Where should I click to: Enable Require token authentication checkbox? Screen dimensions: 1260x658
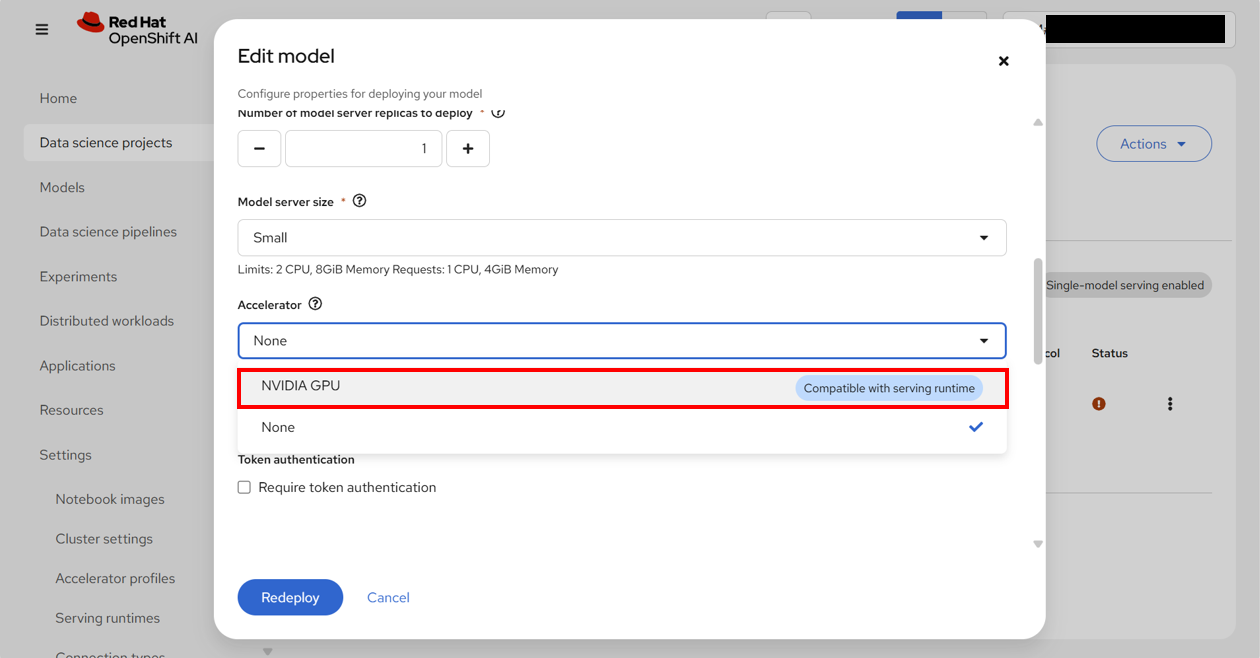pyautogui.click(x=244, y=487)
